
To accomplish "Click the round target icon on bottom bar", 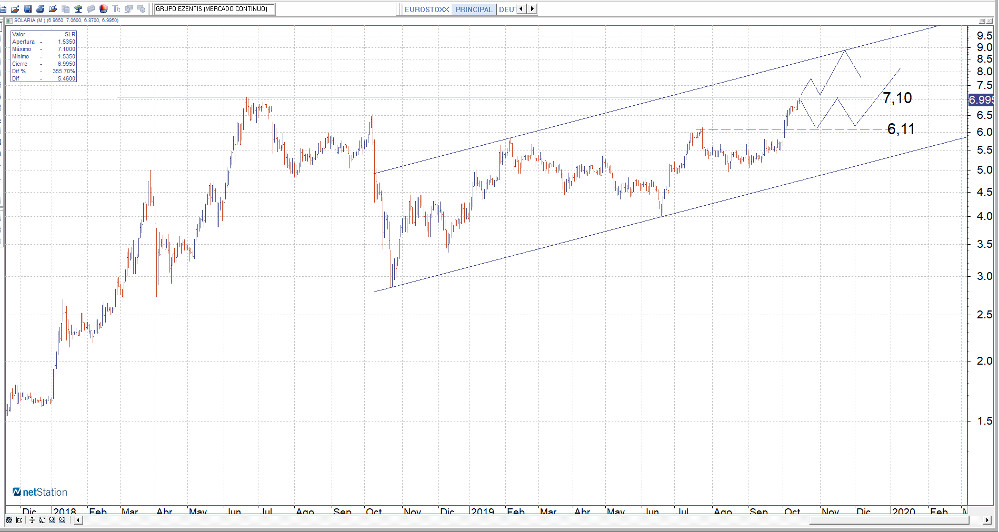I will pyautogui.click(x=9, y=520).
